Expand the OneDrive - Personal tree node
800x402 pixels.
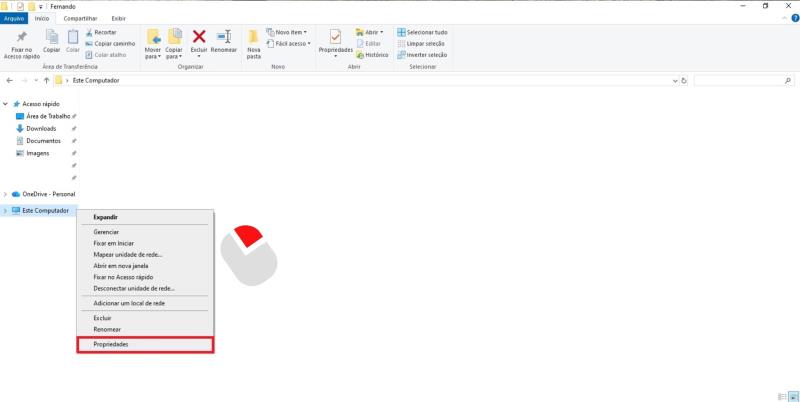pyautogui.click(x=5, y=193)
